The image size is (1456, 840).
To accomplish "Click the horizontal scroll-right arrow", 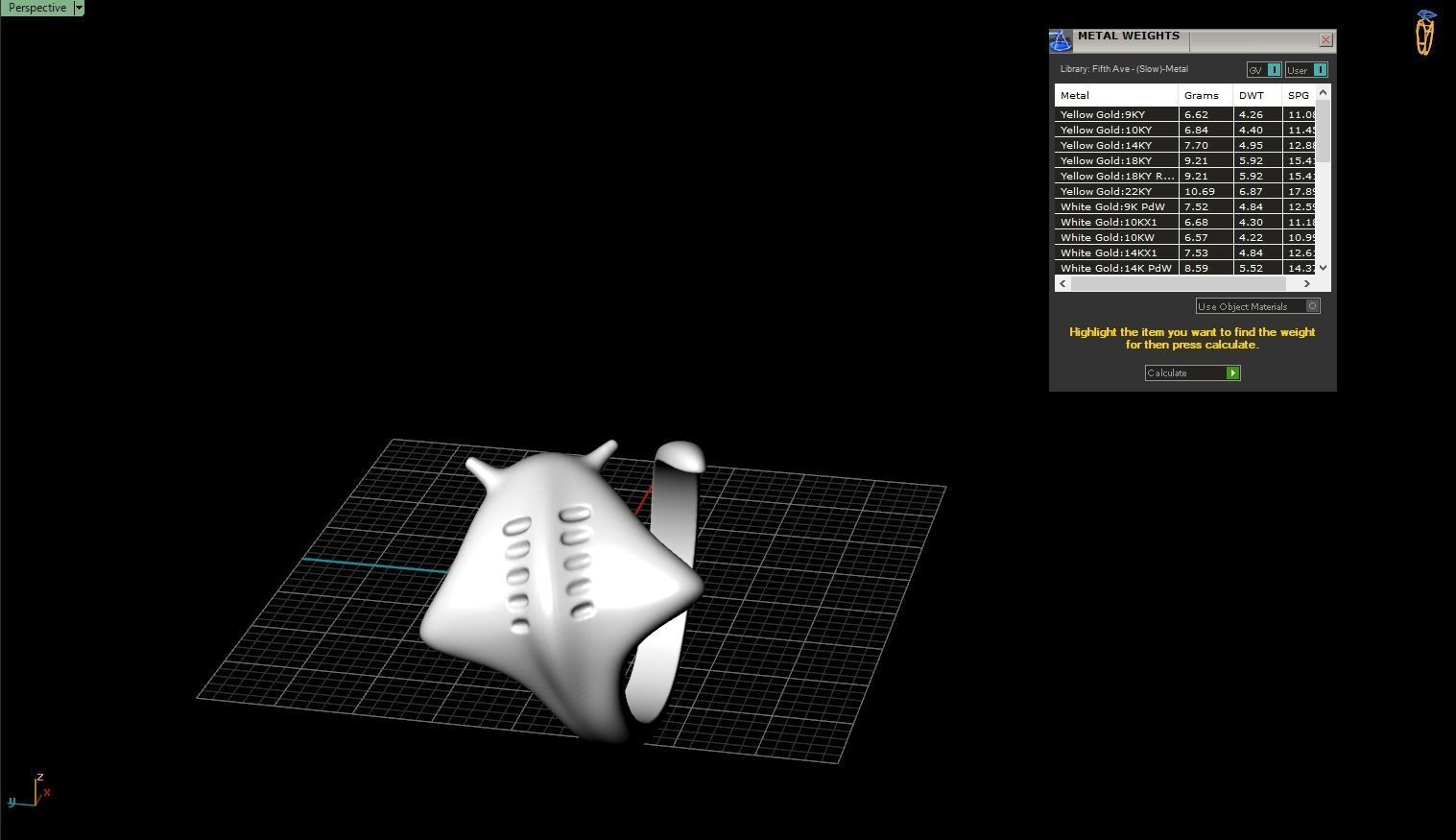I will click(1306, 283).
